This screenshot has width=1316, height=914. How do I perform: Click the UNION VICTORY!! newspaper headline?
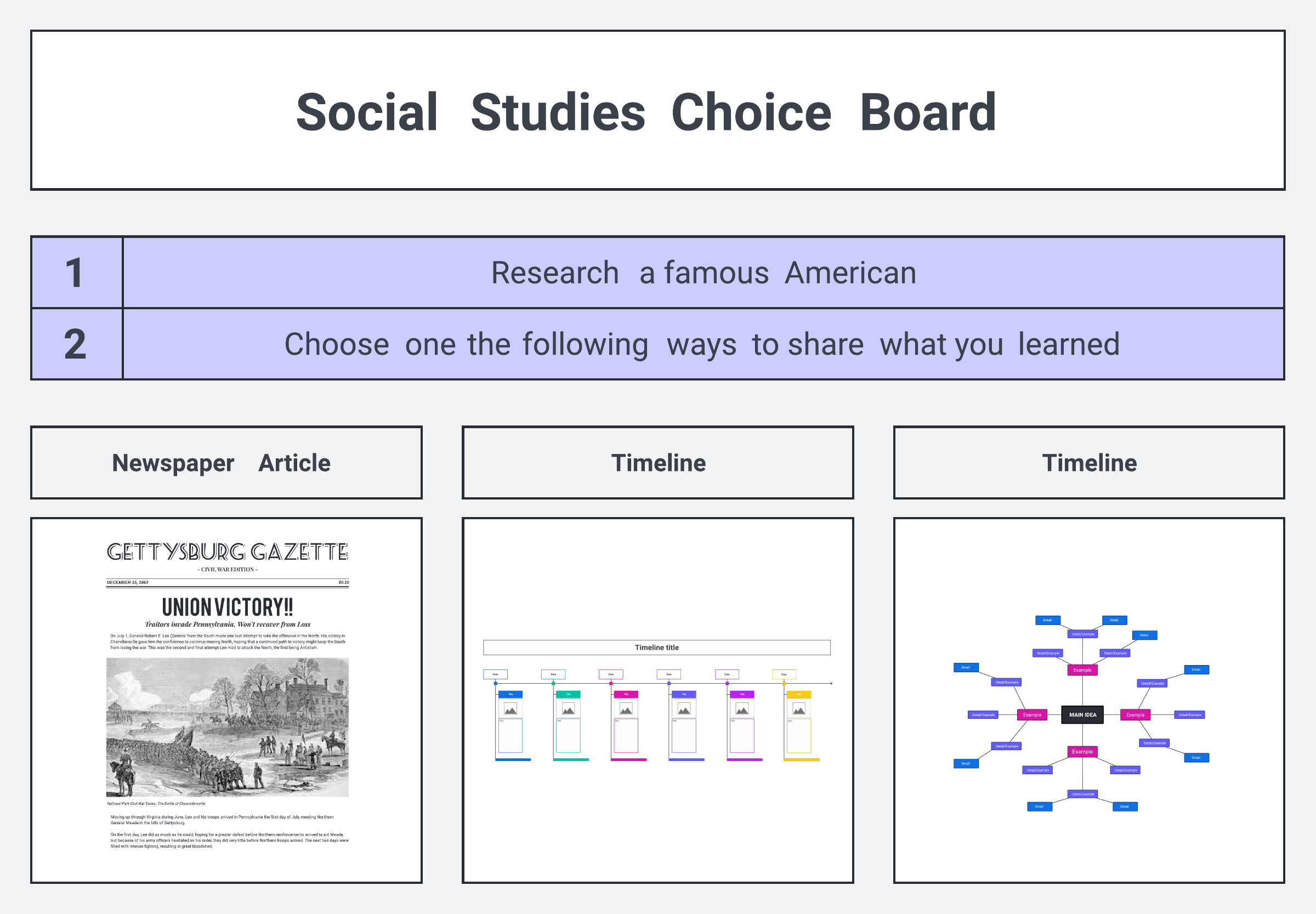click(228, 607)
